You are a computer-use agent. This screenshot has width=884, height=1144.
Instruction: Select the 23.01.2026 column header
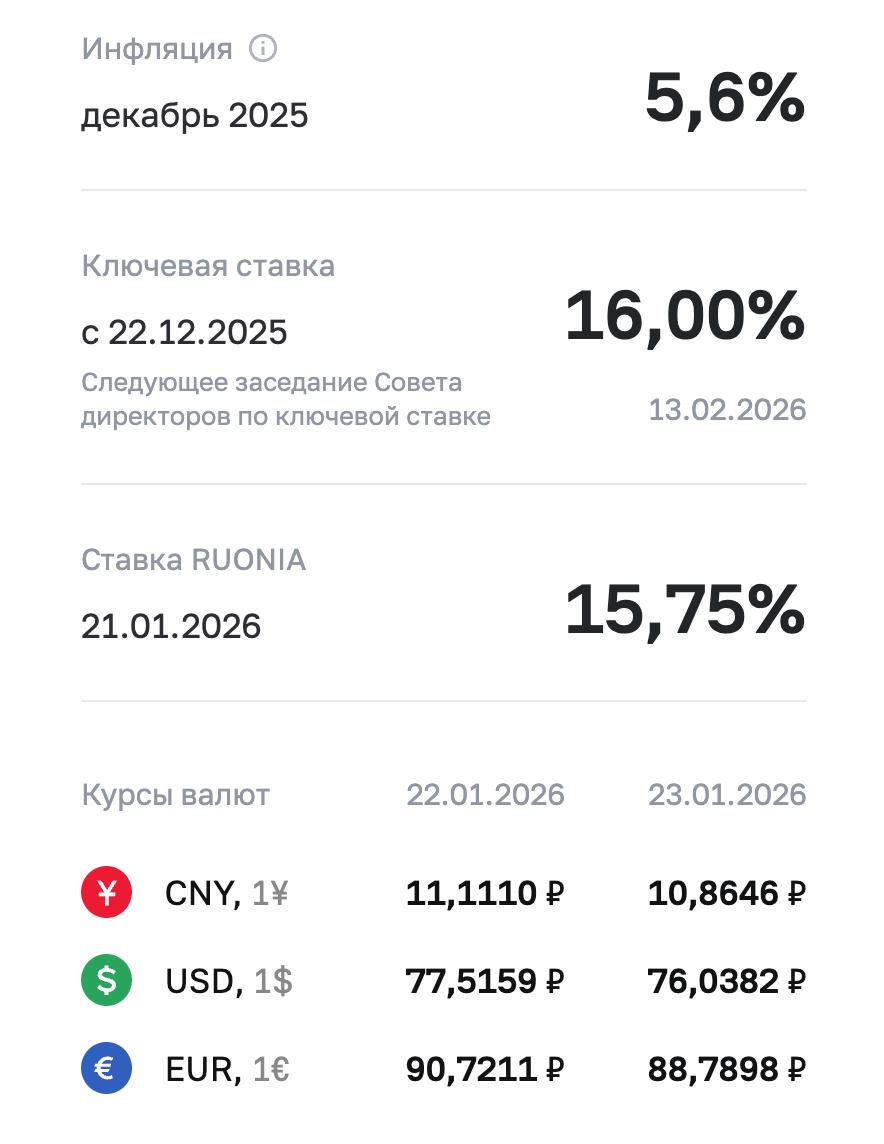point(727,795)
